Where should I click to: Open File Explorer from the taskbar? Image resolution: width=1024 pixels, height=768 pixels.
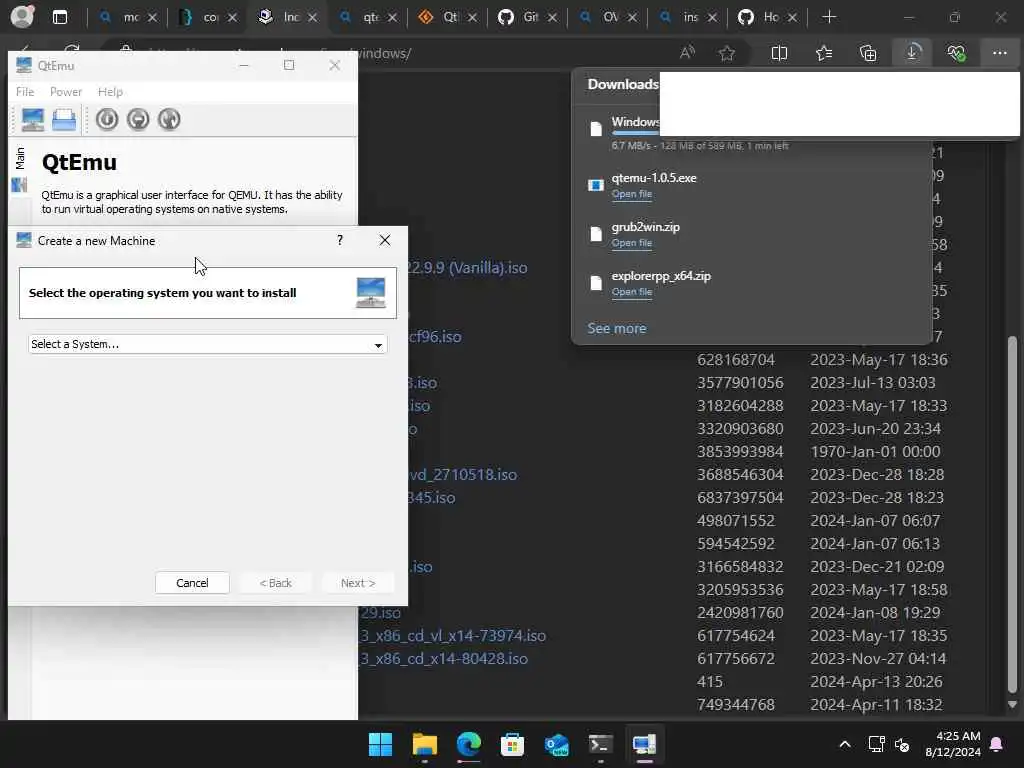424,744
